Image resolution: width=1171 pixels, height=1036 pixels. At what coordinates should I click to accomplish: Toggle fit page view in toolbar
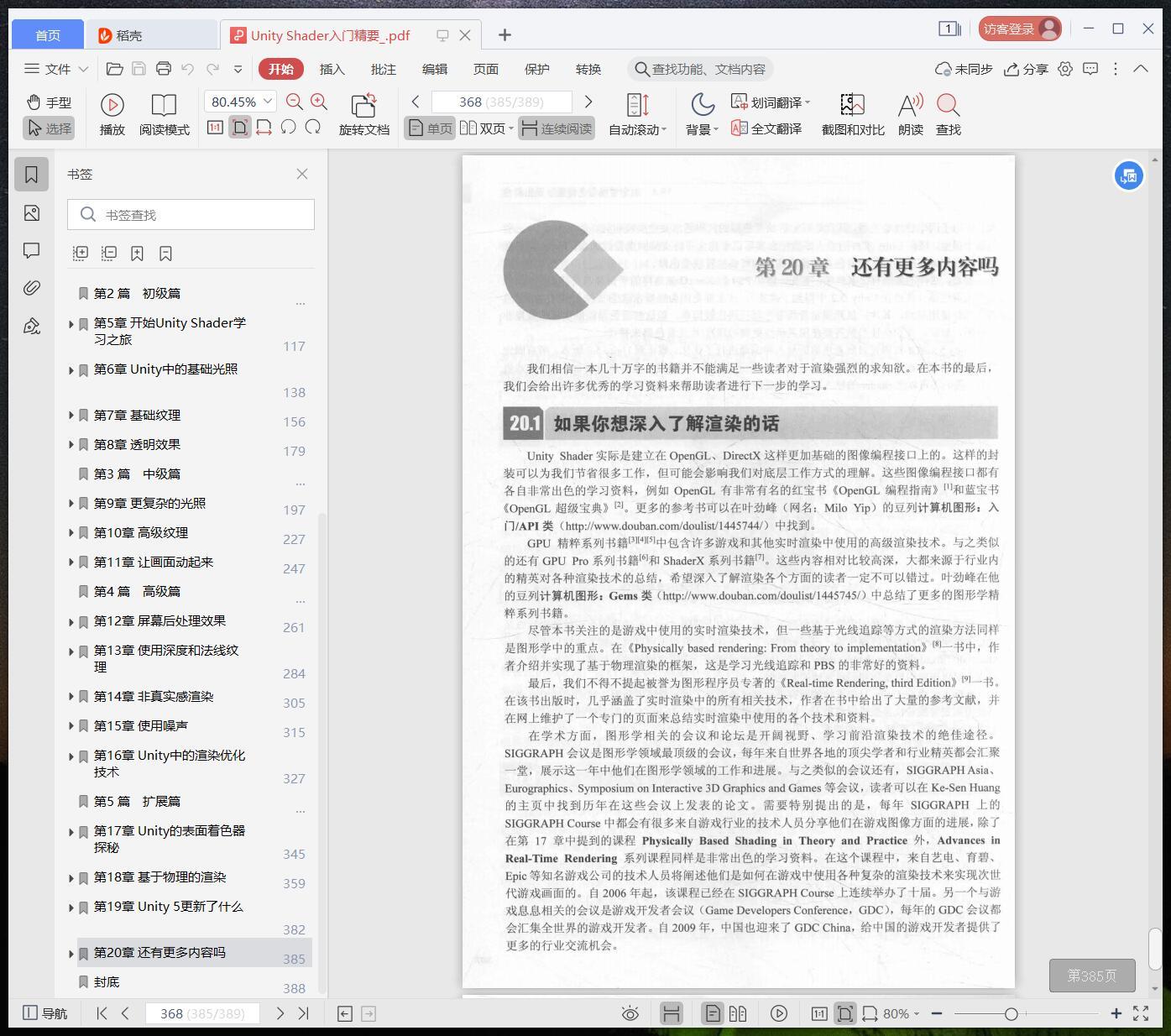click(x=240, y=128)
